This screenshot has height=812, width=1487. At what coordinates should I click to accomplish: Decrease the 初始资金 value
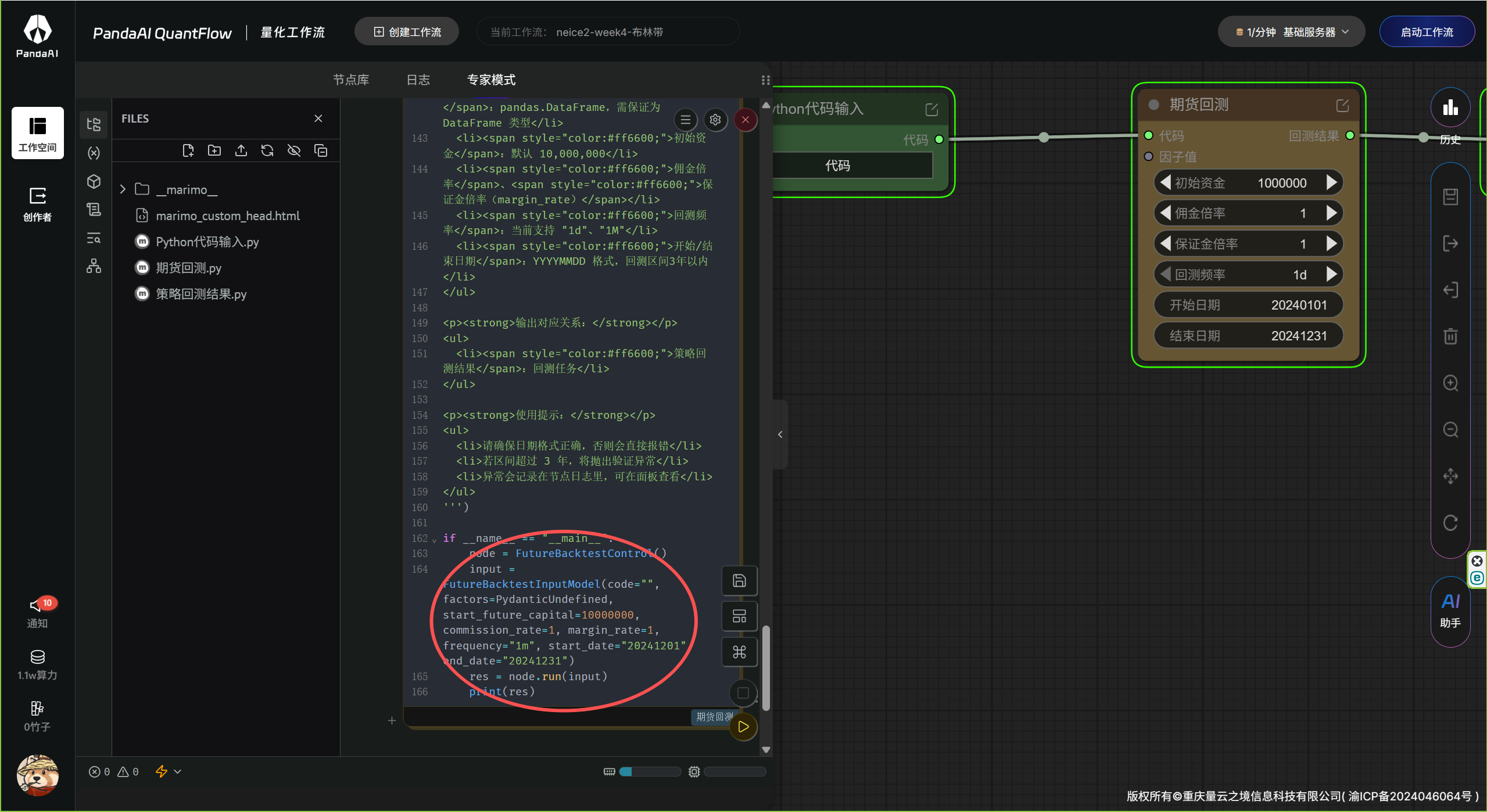coord(1165,182)
